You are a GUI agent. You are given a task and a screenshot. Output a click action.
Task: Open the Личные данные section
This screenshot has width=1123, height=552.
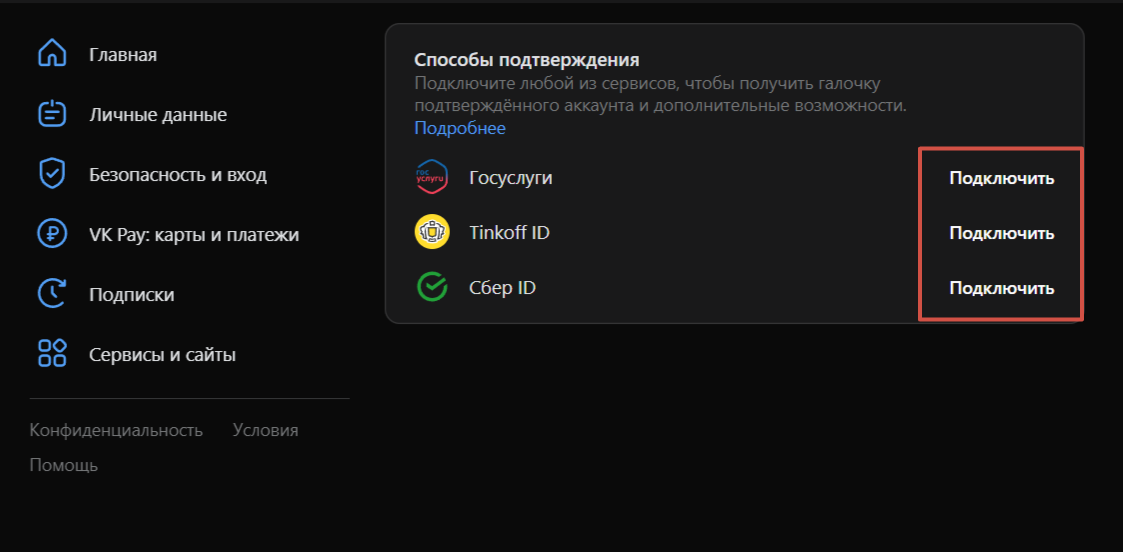(x=158, y=115)
